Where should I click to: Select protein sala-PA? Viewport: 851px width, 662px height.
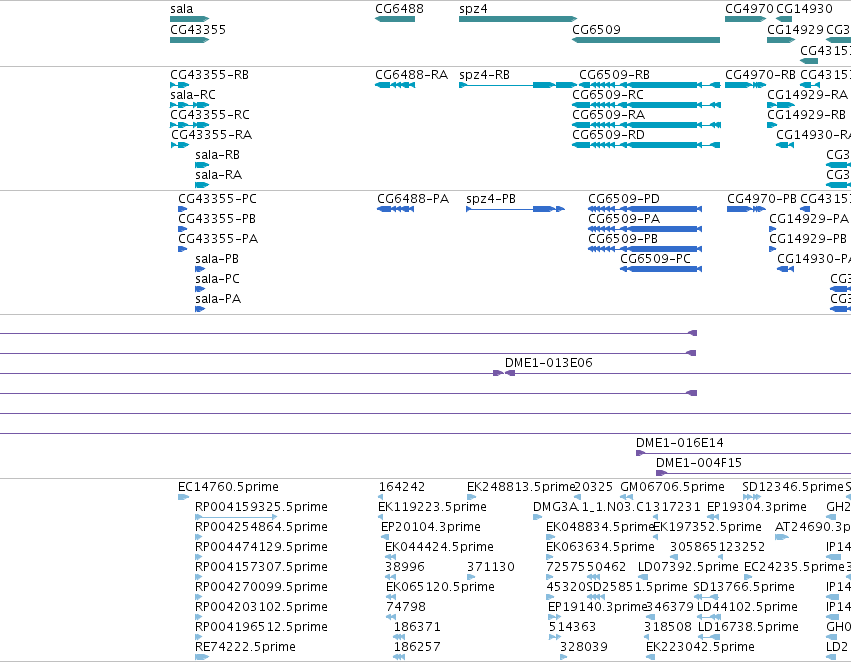200,309
